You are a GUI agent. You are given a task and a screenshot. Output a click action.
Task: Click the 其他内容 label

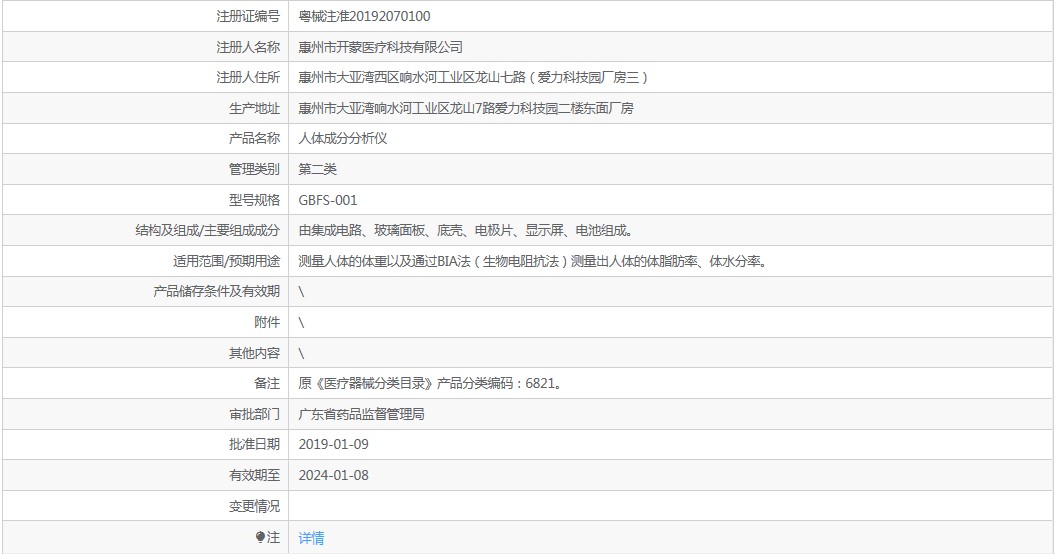(254, 353)
